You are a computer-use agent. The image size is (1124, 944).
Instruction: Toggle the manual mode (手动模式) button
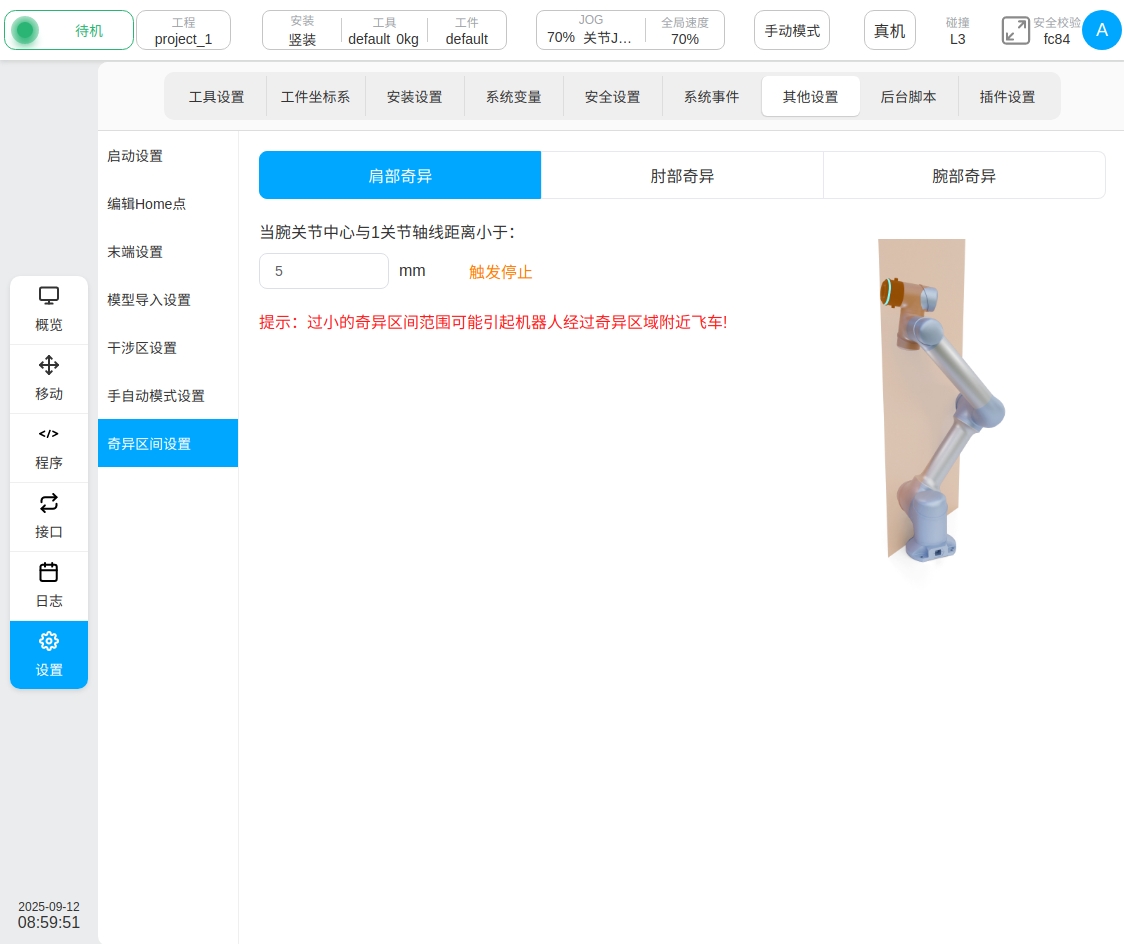(792, 31)
